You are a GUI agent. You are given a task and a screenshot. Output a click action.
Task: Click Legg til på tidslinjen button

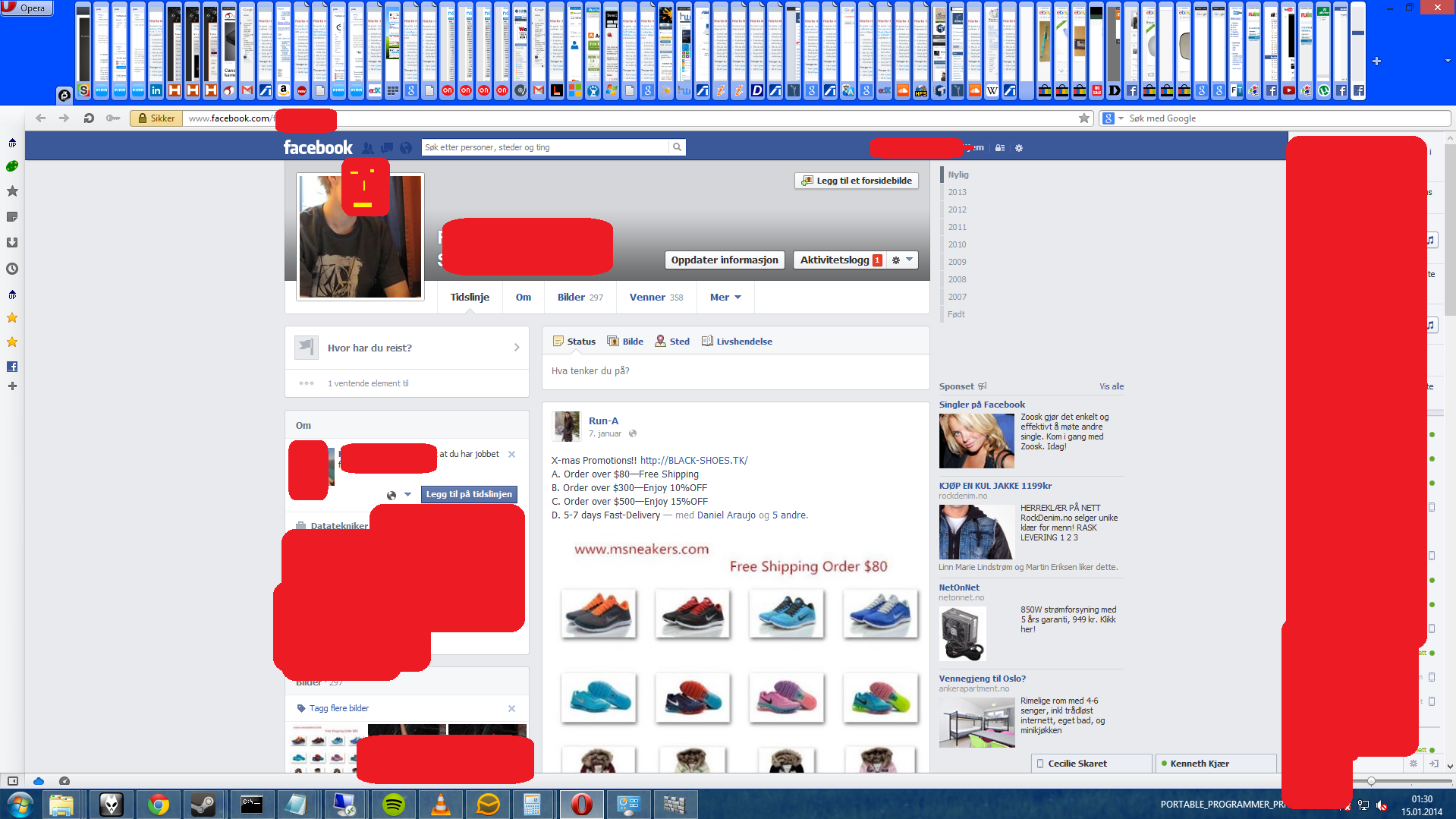click(469, 494)
